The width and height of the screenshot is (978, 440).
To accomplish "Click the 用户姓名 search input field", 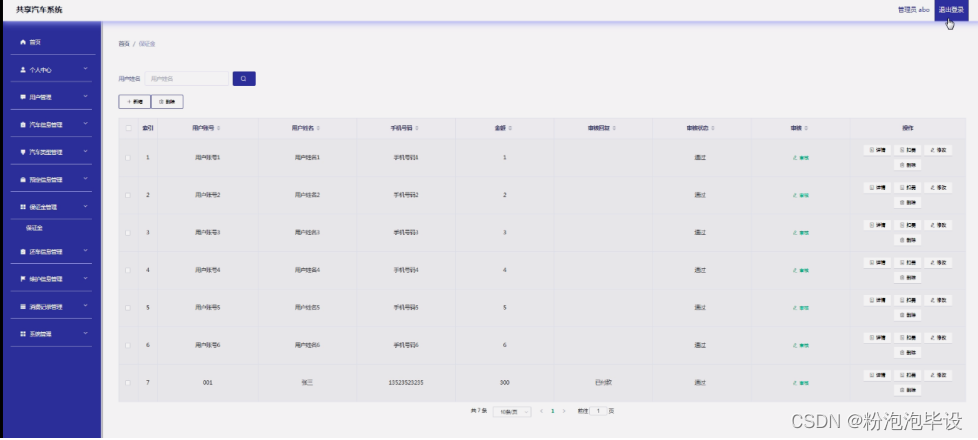I will point(187,79).
